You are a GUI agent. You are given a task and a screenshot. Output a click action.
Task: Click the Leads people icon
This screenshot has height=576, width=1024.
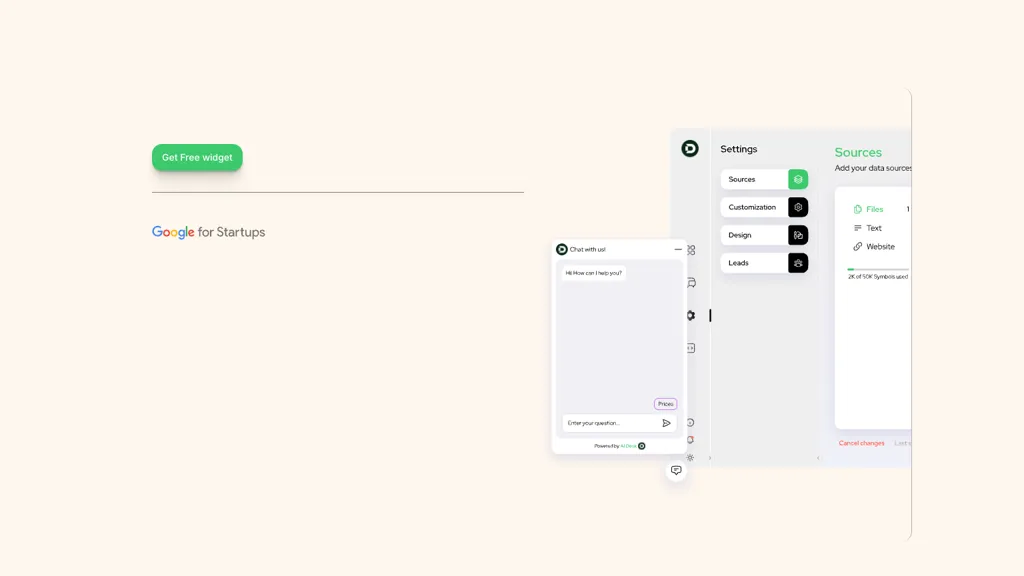798,263
